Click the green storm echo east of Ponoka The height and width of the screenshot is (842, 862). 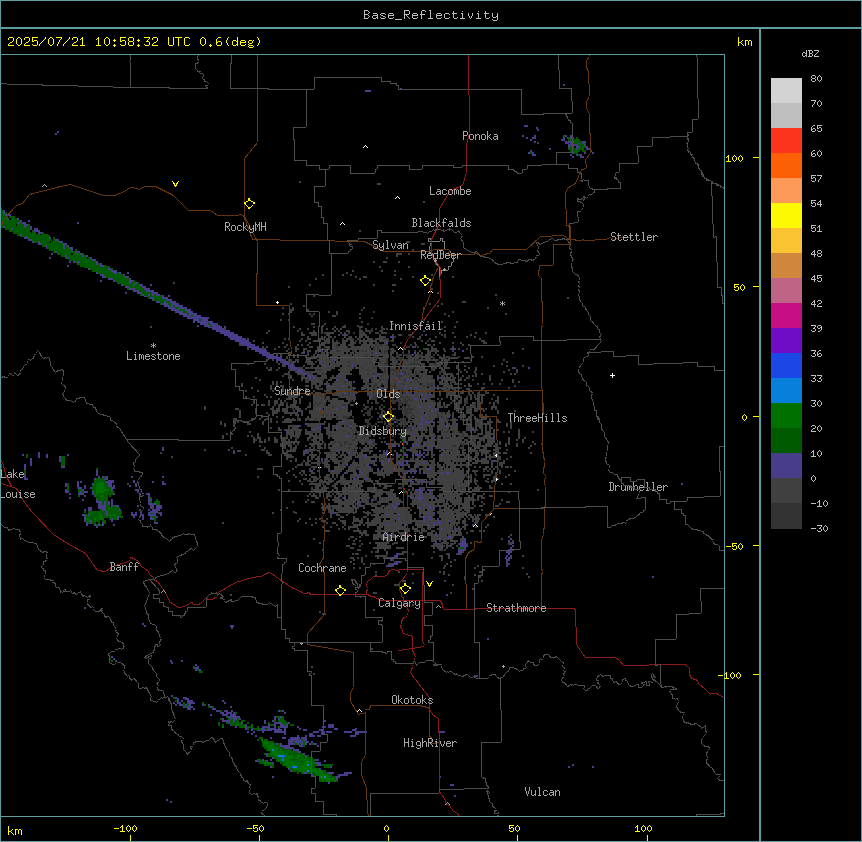coord(576,146)
